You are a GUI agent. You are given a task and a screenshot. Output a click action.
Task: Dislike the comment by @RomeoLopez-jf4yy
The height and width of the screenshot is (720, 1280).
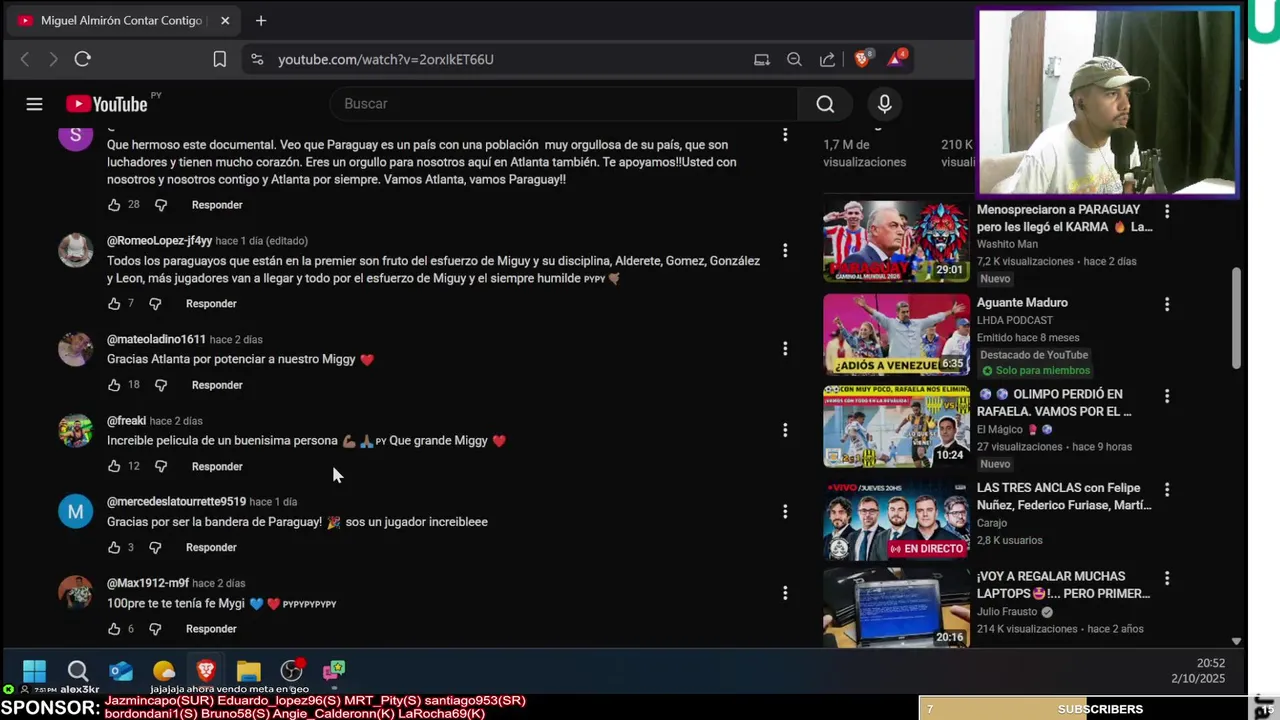coord(155,303)
